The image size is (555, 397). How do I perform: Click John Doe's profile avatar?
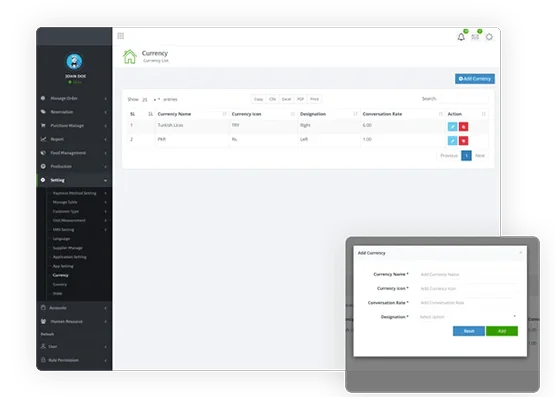point(74,61)
